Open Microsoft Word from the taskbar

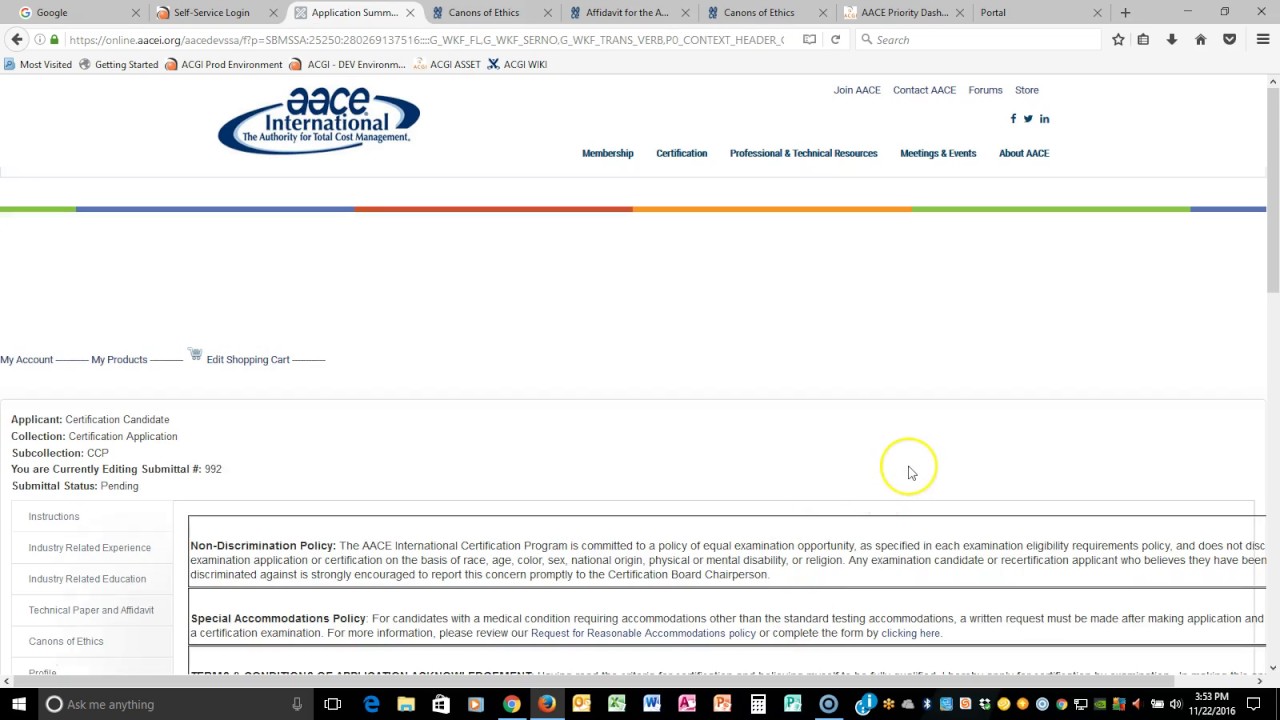(652, 704)
